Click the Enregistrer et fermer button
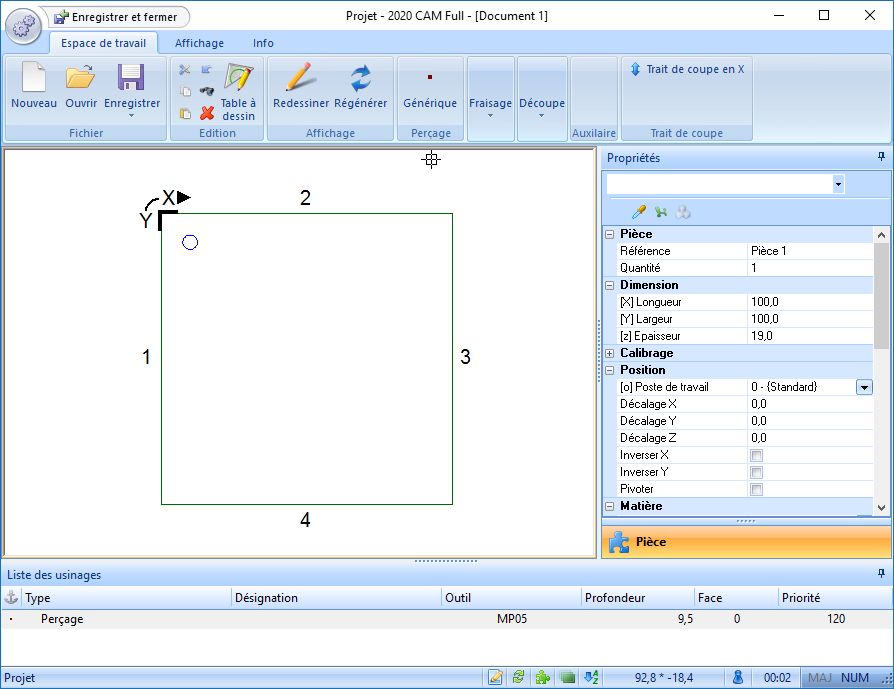 click(119, 17)
